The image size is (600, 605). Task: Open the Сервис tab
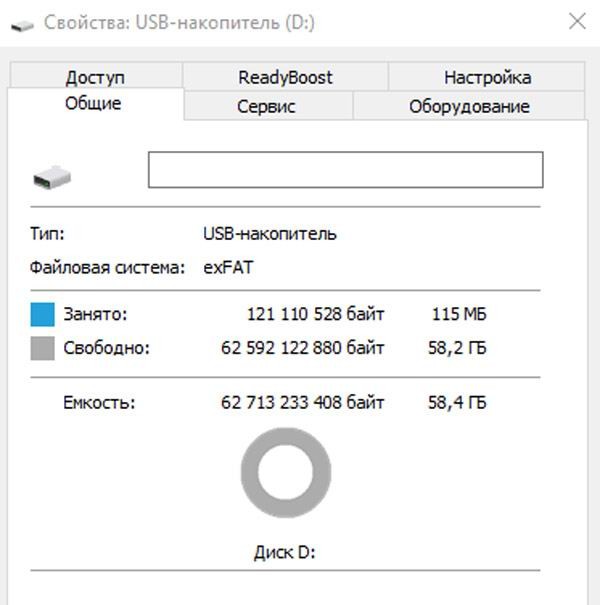266,106
